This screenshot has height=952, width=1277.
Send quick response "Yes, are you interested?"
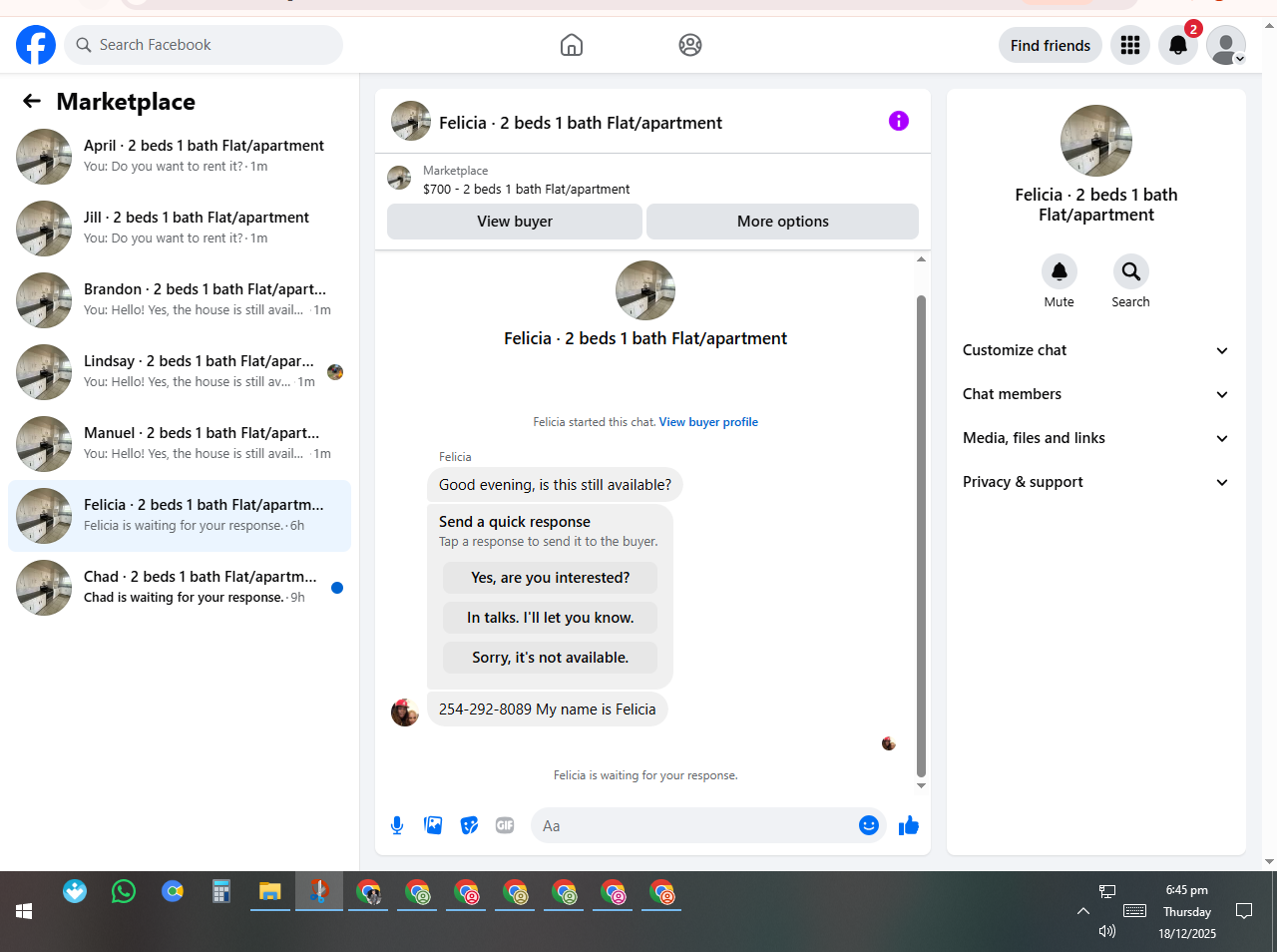tap(551, 578)
